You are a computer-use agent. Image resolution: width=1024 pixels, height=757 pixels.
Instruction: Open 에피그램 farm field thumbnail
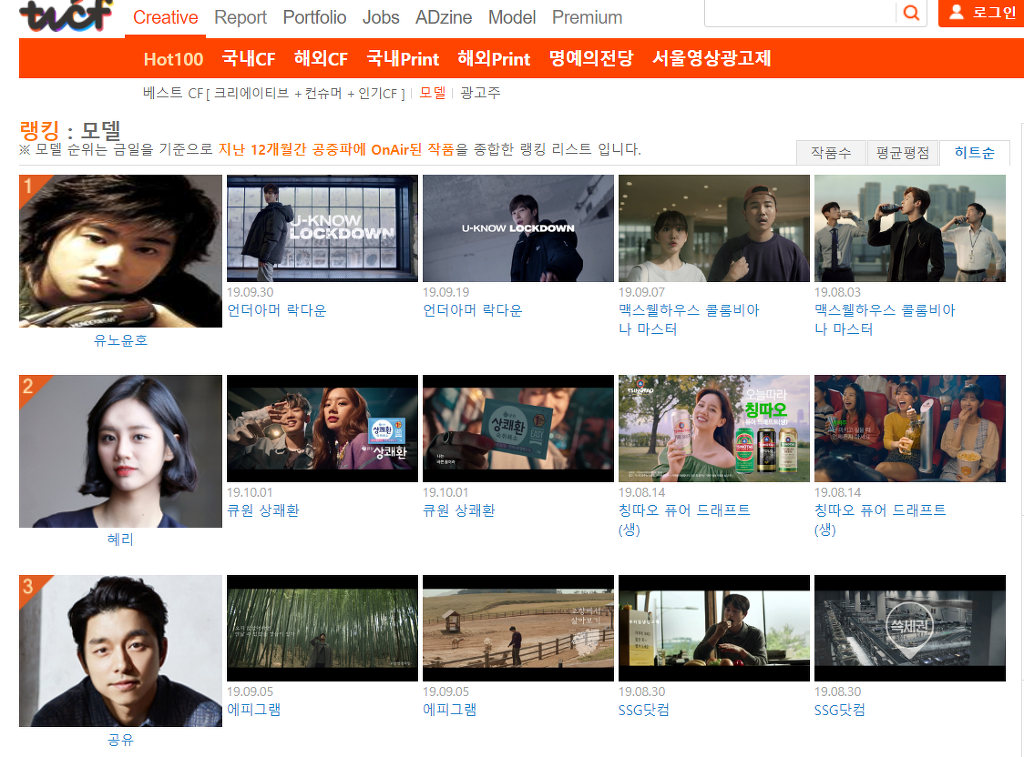pos(518,628)
